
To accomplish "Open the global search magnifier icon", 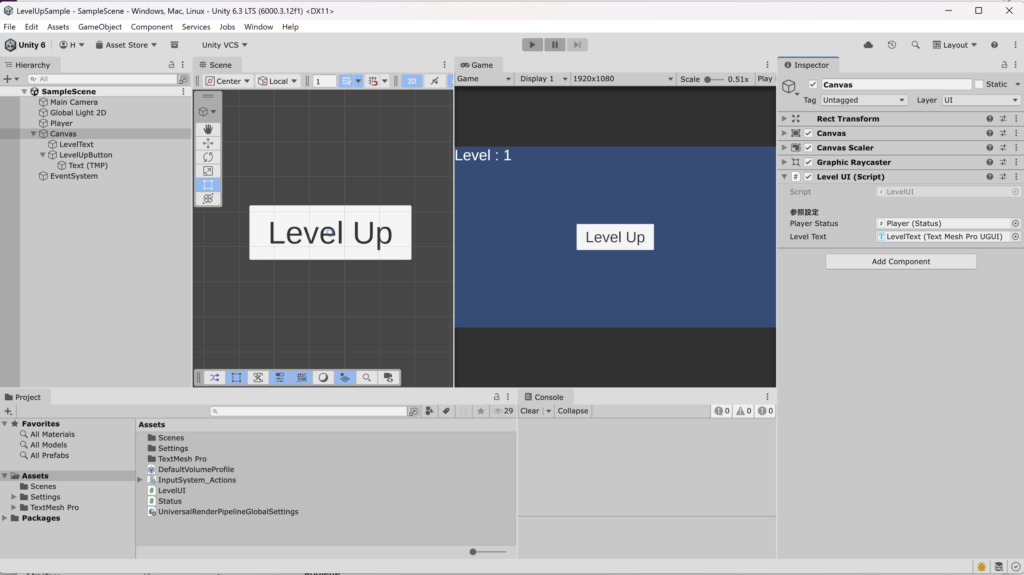I will (915, 45).
